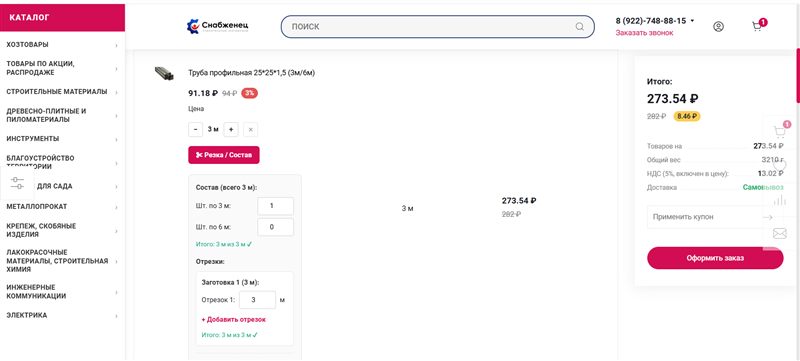The width and height of the screenshot is (800, 361).
Task: Click the Резка / Состав button
Action: (223, 155)
